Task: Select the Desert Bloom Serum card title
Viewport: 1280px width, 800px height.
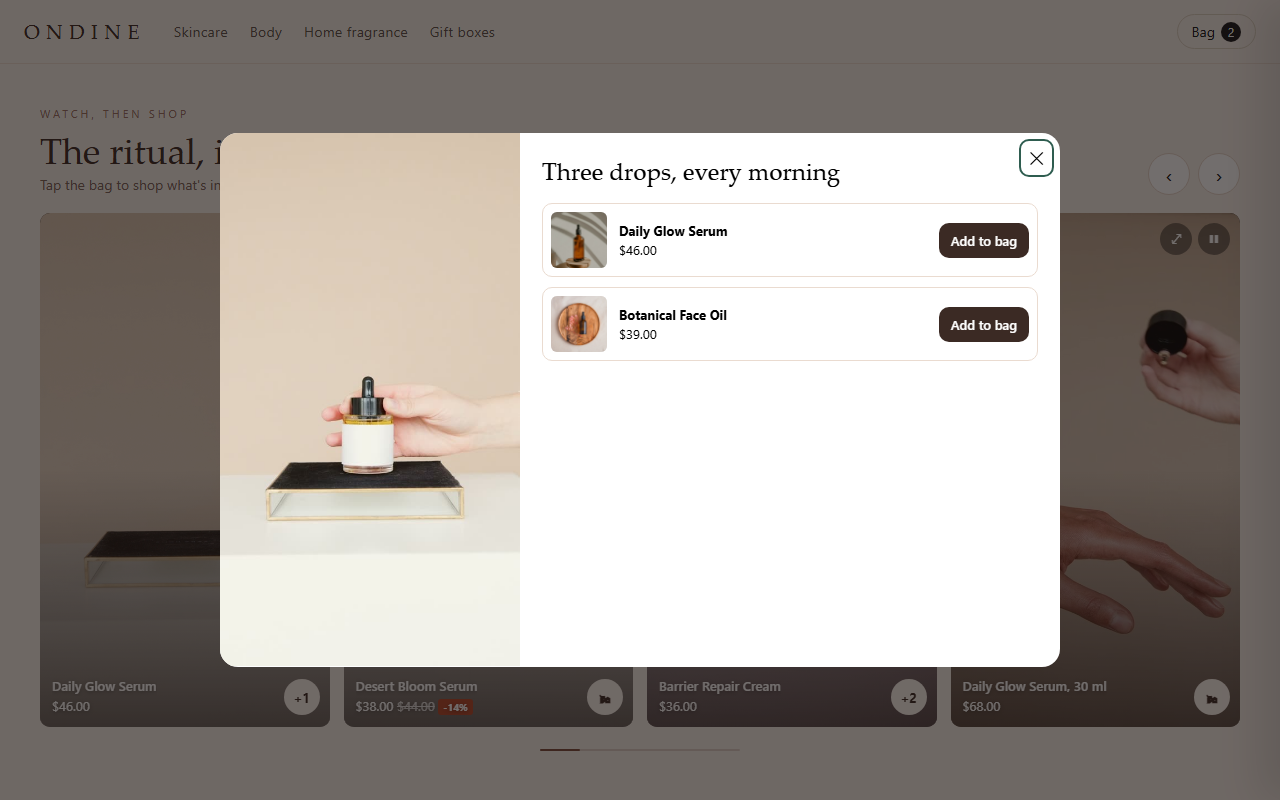Action: [416, 687]
